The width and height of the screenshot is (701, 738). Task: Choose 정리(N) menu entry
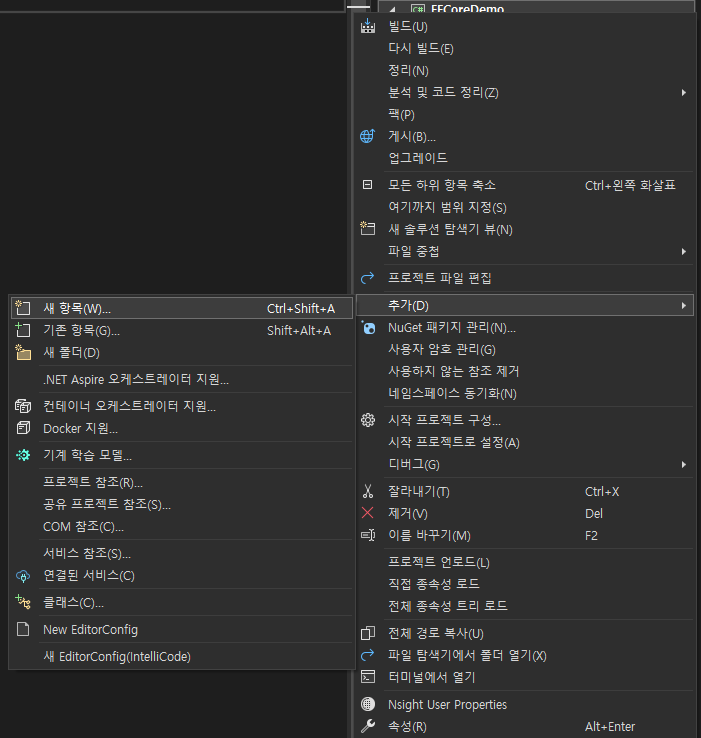(x=408, y=71)
